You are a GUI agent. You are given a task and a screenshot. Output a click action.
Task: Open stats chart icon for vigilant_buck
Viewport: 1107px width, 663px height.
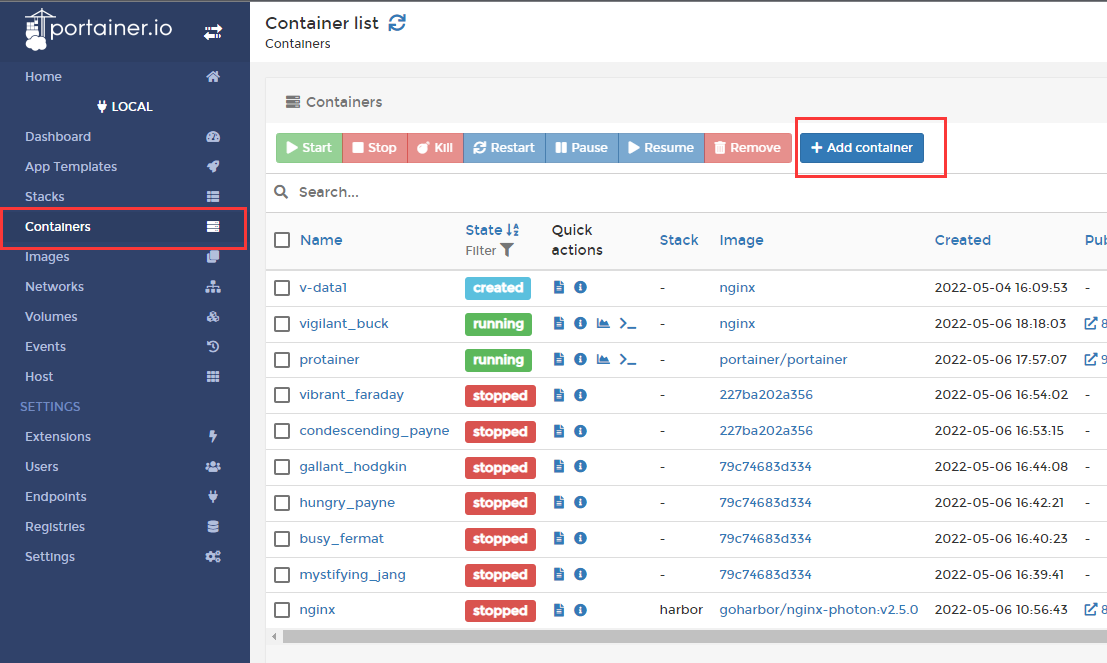603,323
